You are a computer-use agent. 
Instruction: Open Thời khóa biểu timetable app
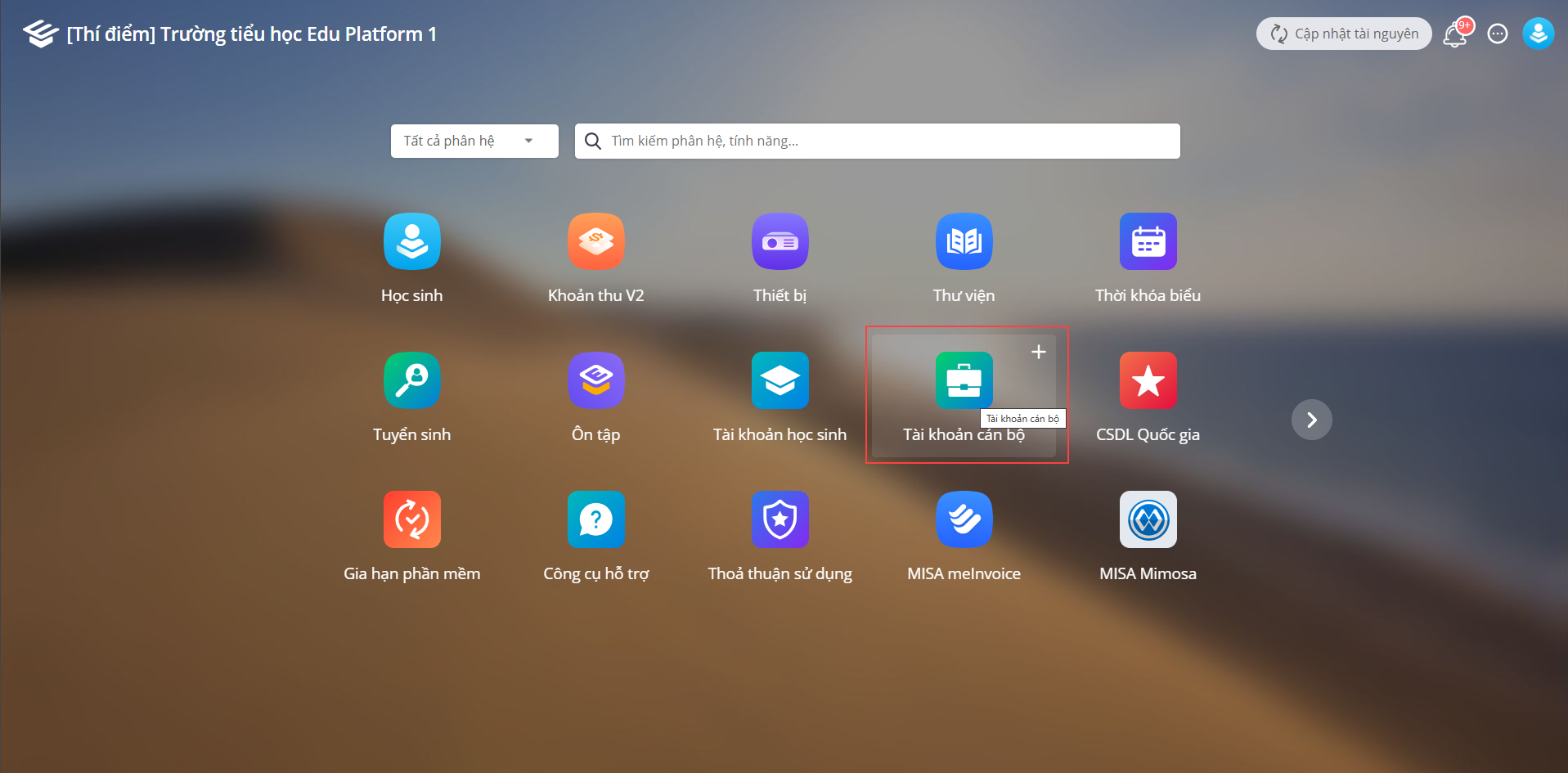(1148, 242)
